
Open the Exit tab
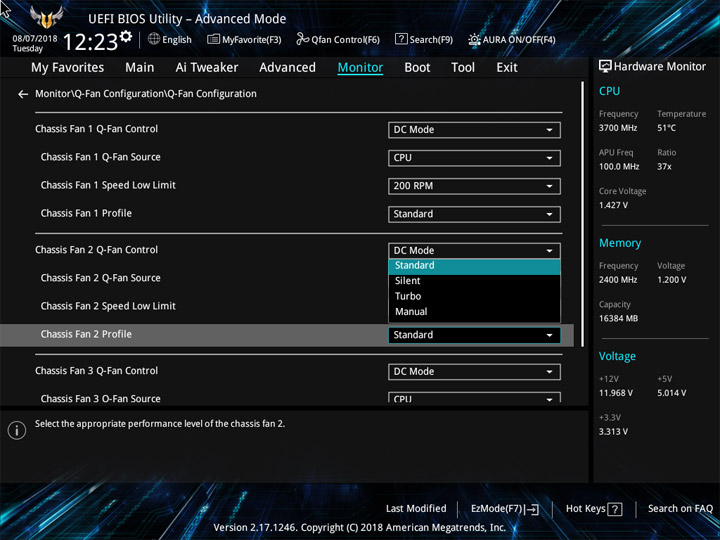click(507, 68)
